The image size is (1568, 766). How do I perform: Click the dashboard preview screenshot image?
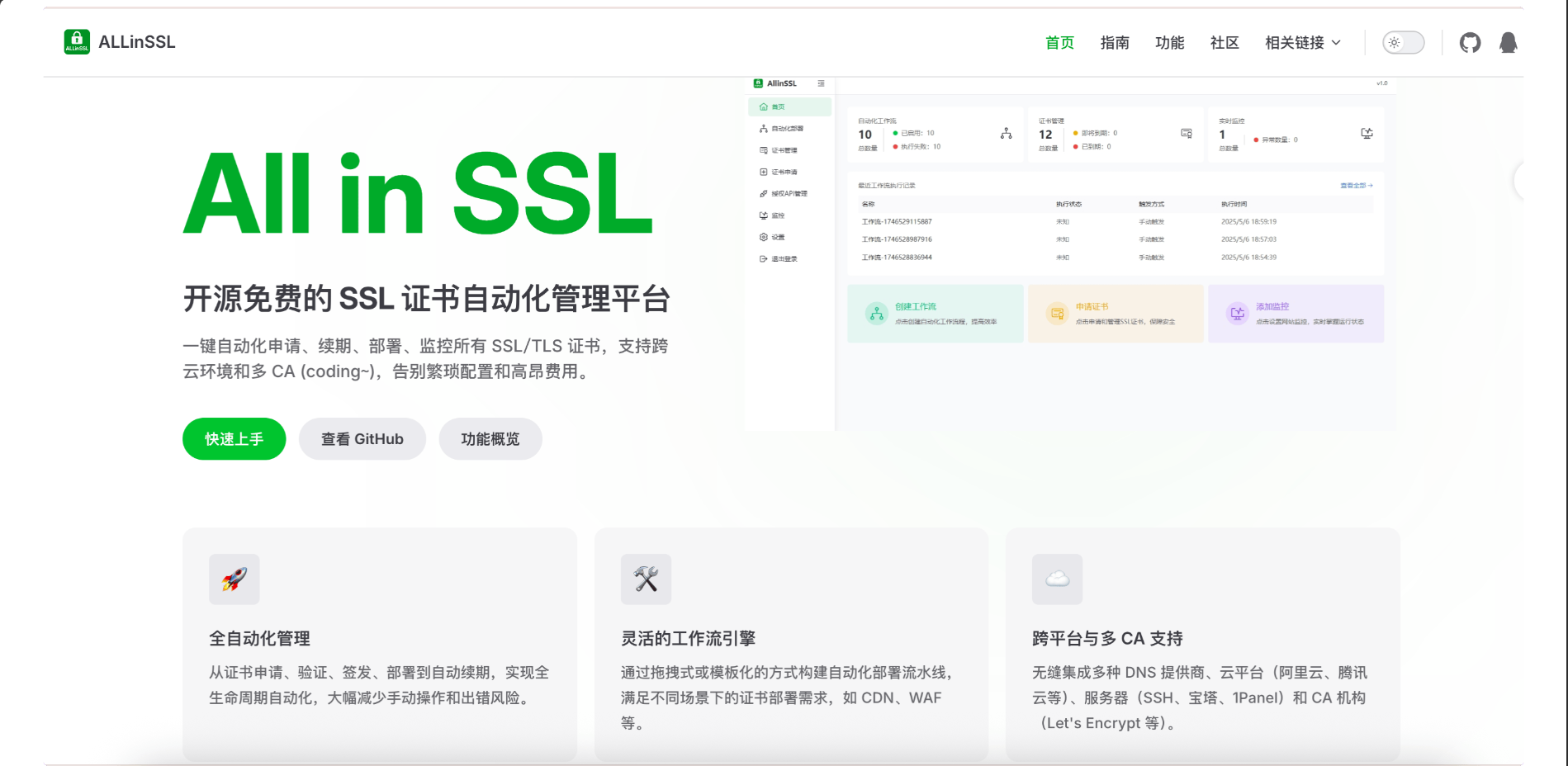pyautogui.click(x=1070, y=254)
